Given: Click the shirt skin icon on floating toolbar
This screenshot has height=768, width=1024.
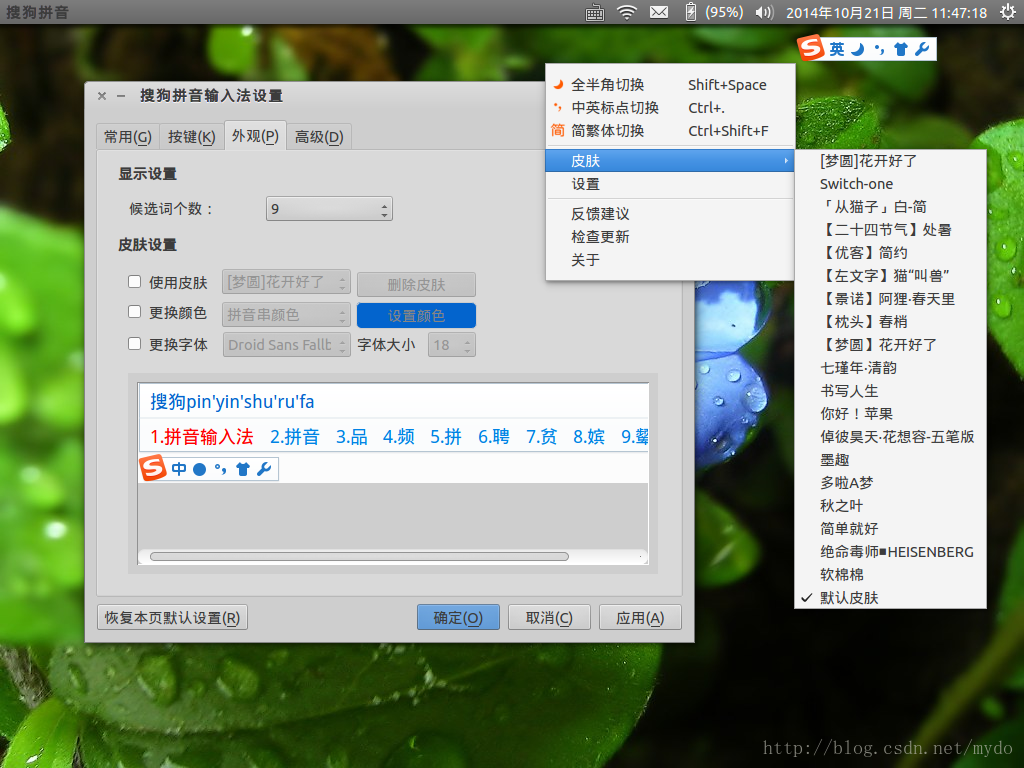Looking at the screenshot, I should tap(901, 49).
